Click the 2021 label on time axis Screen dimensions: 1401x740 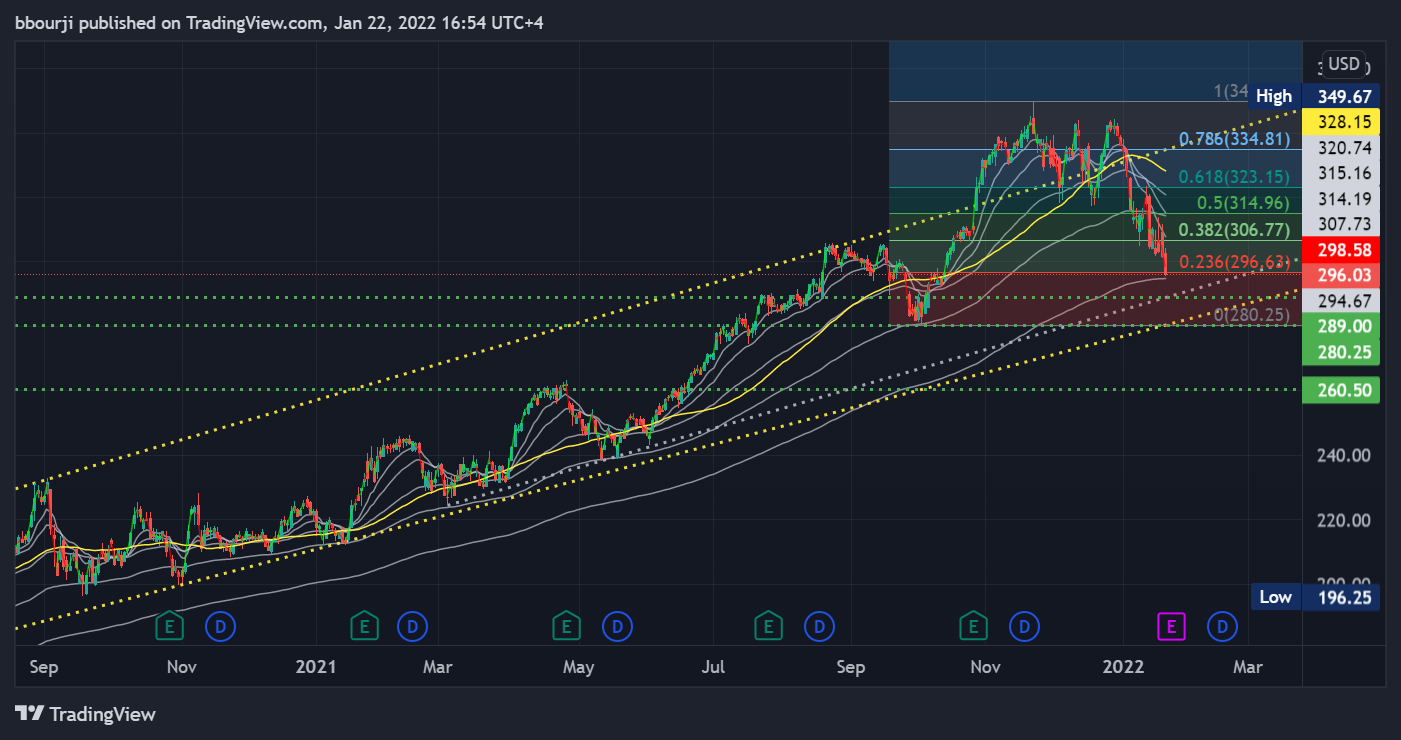coord(318,666)
